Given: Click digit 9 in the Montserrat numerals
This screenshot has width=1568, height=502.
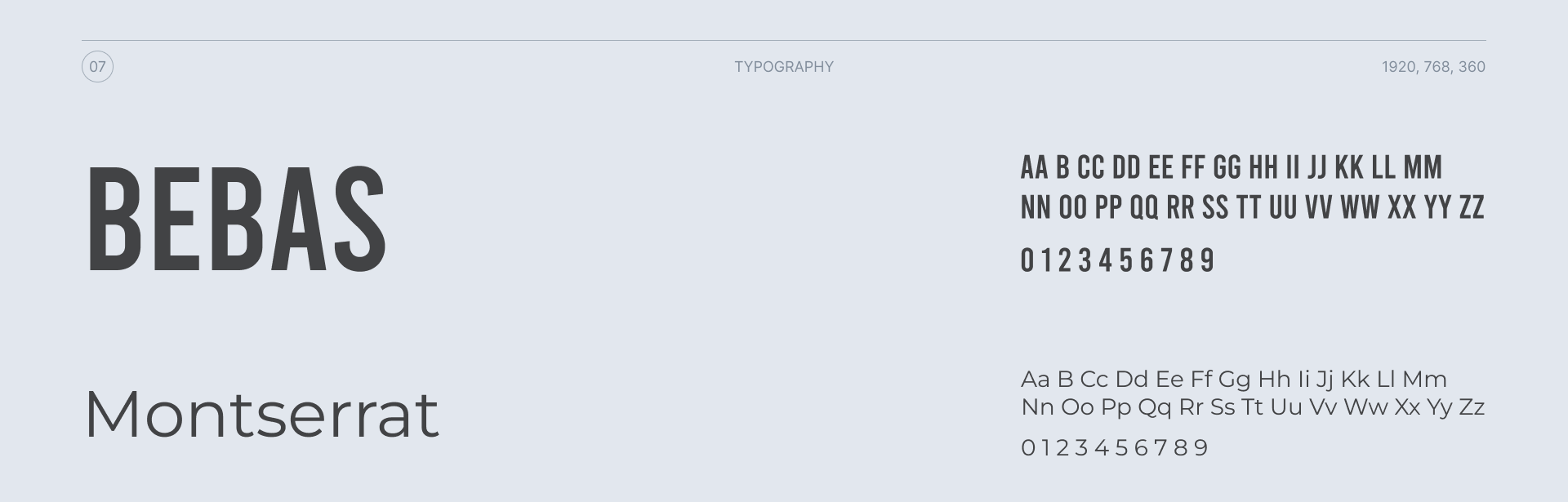Looking at the screenshot, I should pyautogui.click(x=1201, y=447).
